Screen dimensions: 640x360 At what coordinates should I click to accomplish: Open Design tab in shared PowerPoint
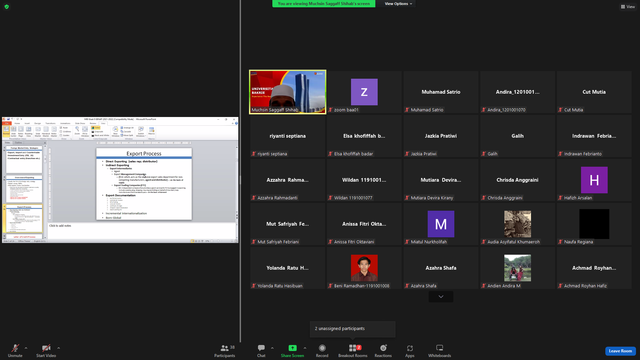tap(38, 123)
